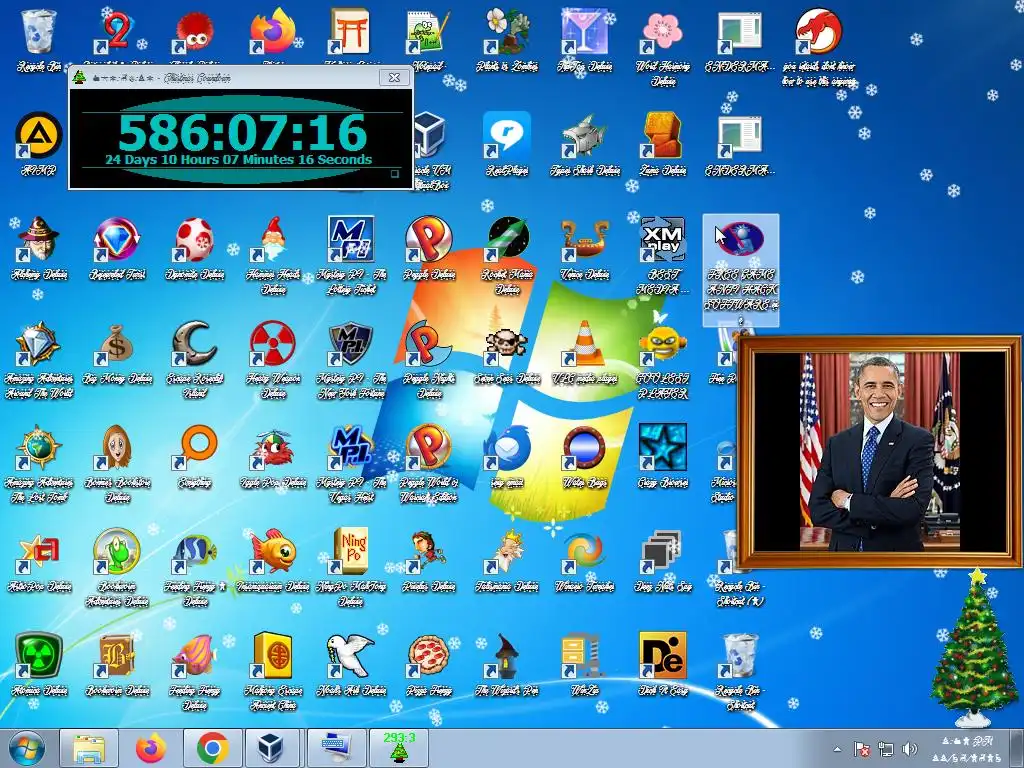Launch Pizza Frenzy pizza icon
This screenshot has height=768, width=1024.
click(x=429, y=656)
